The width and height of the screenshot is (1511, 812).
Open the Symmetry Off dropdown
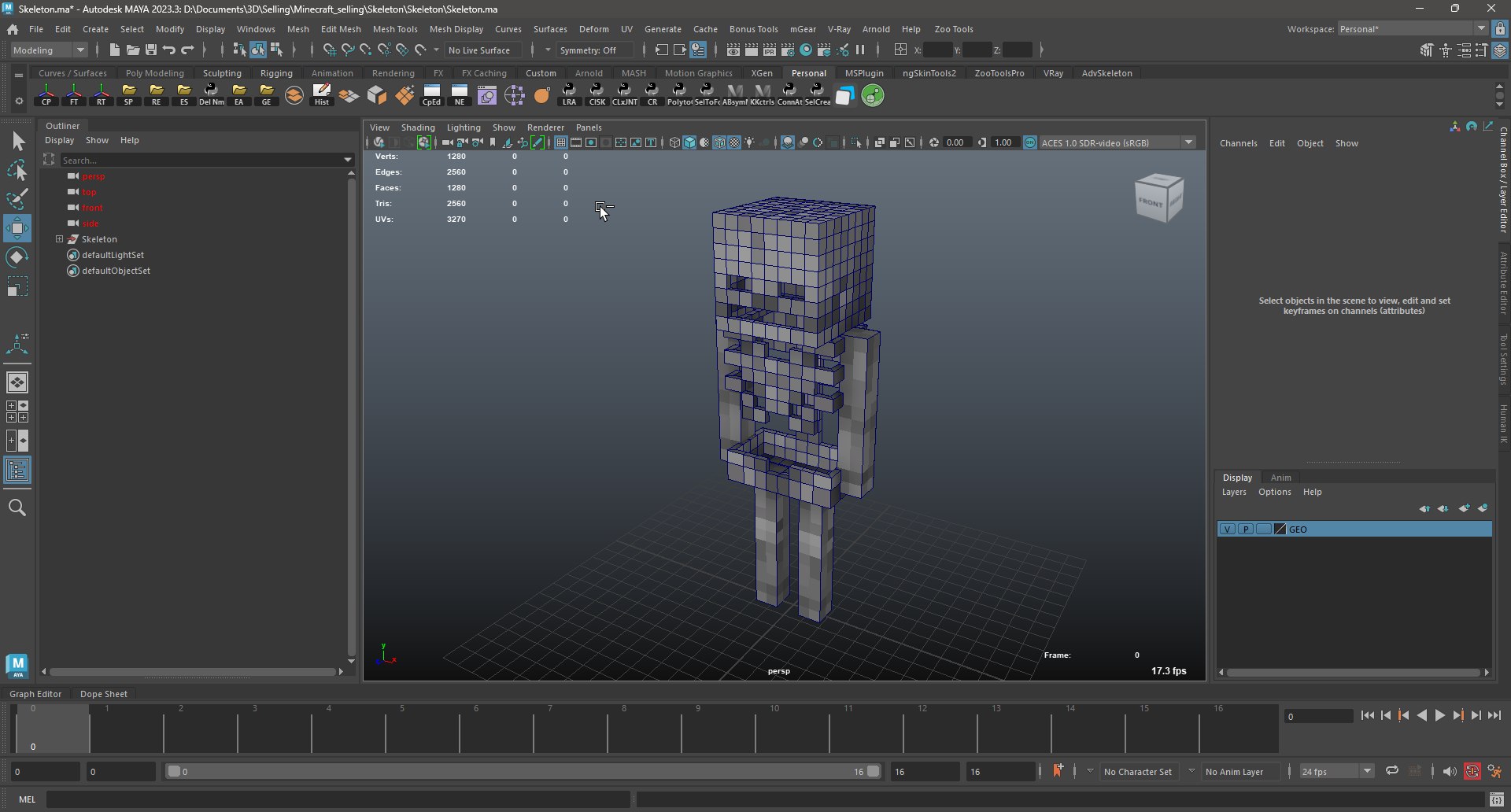(594, 50)
